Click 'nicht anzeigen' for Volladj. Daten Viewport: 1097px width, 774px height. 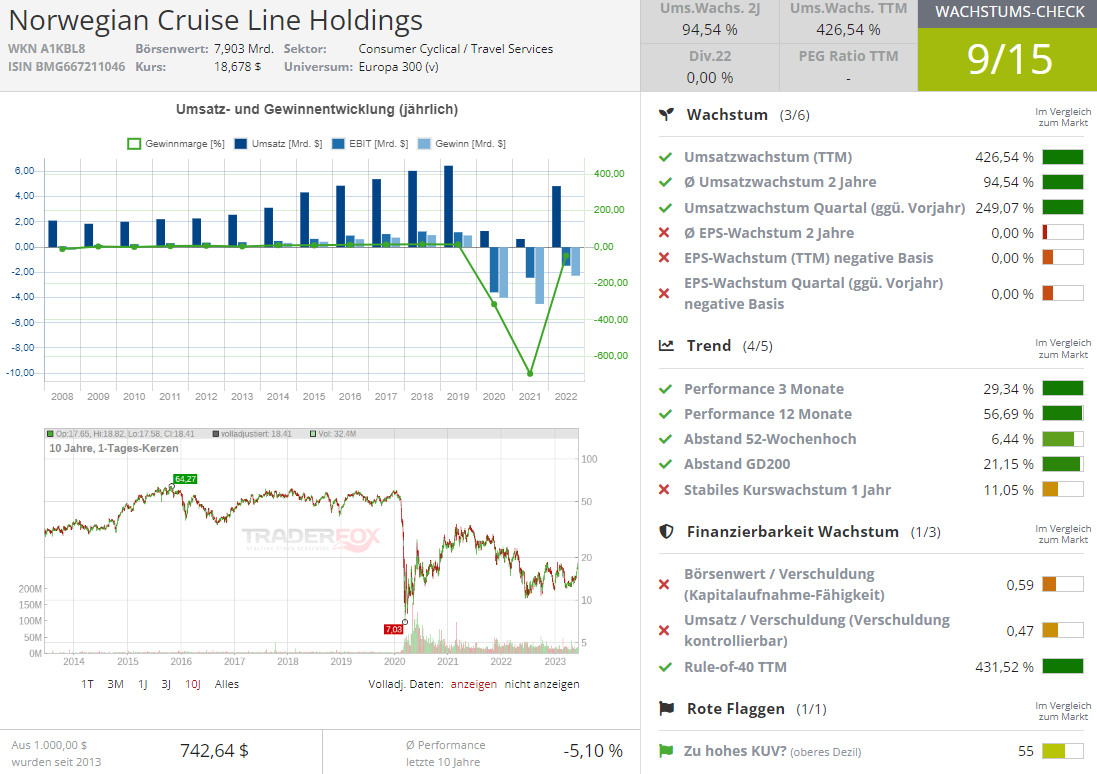coord(542,684)
